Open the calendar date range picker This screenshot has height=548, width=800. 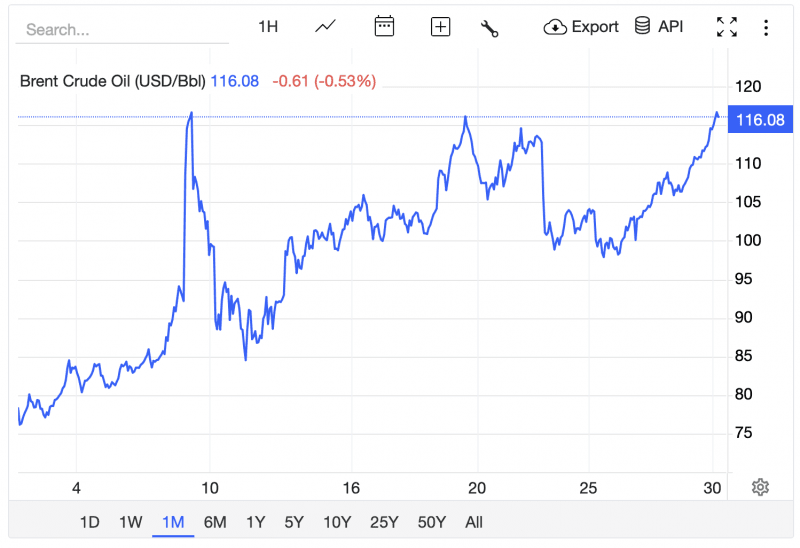(384, 27)
